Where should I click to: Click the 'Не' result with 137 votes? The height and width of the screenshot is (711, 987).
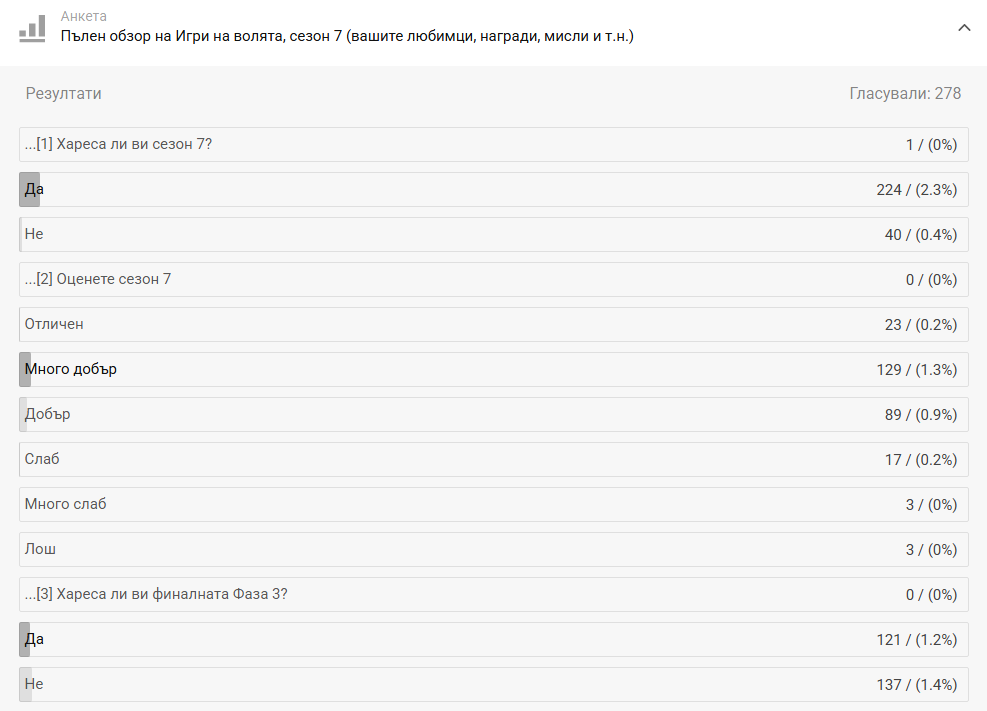click(493, 685)
